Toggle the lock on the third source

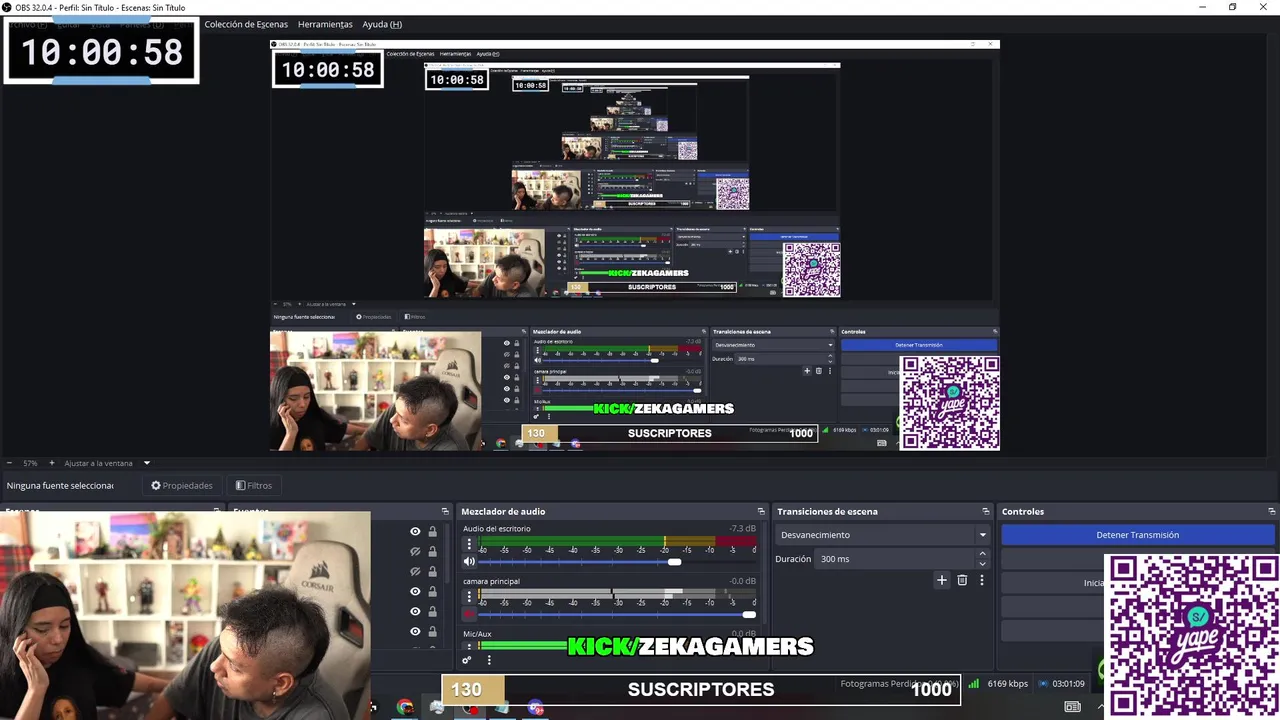coord(433,572)
